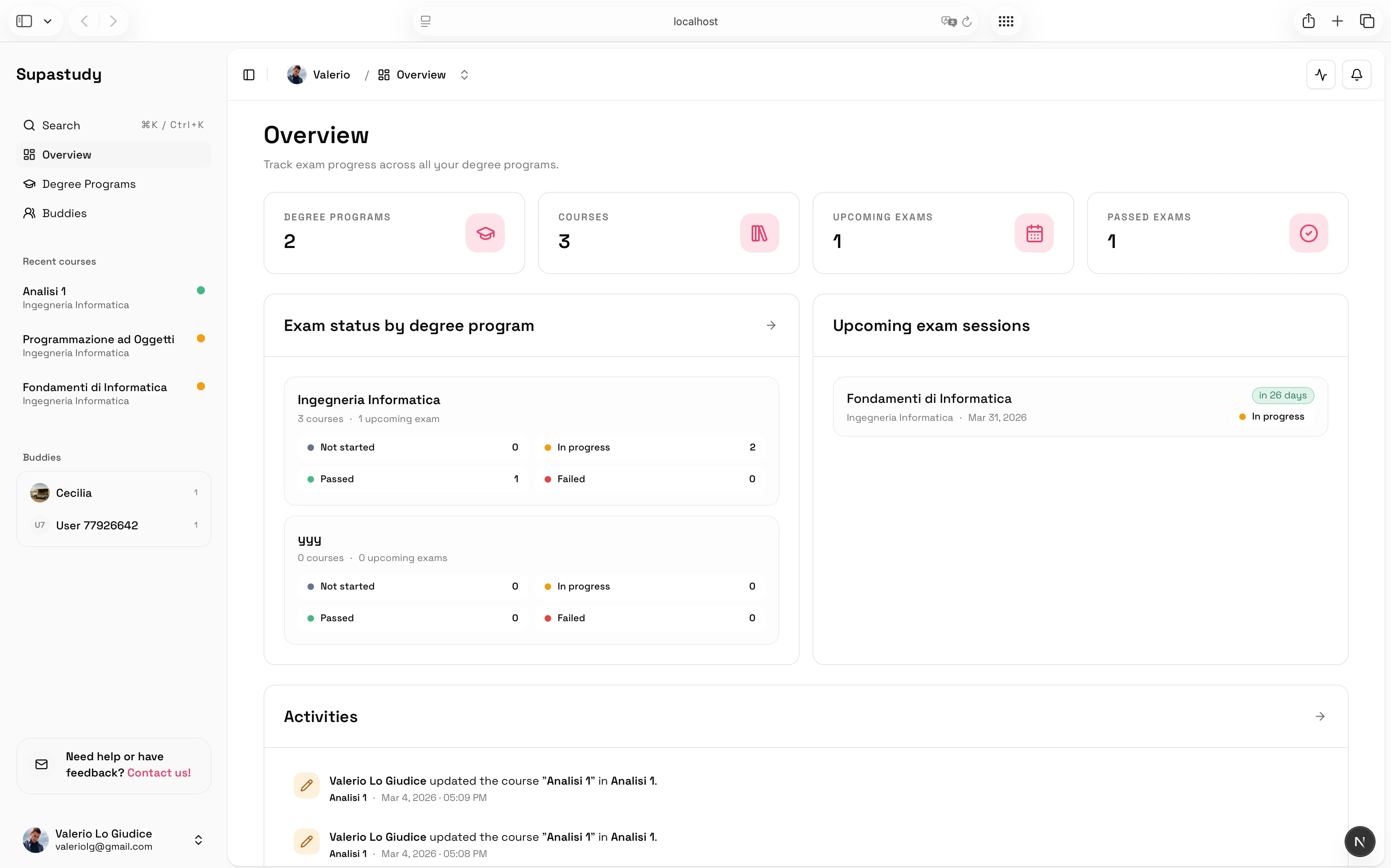Open the sidebar dropdown chevron at top left
1391x868 pixels.
[x=48, y=21]
